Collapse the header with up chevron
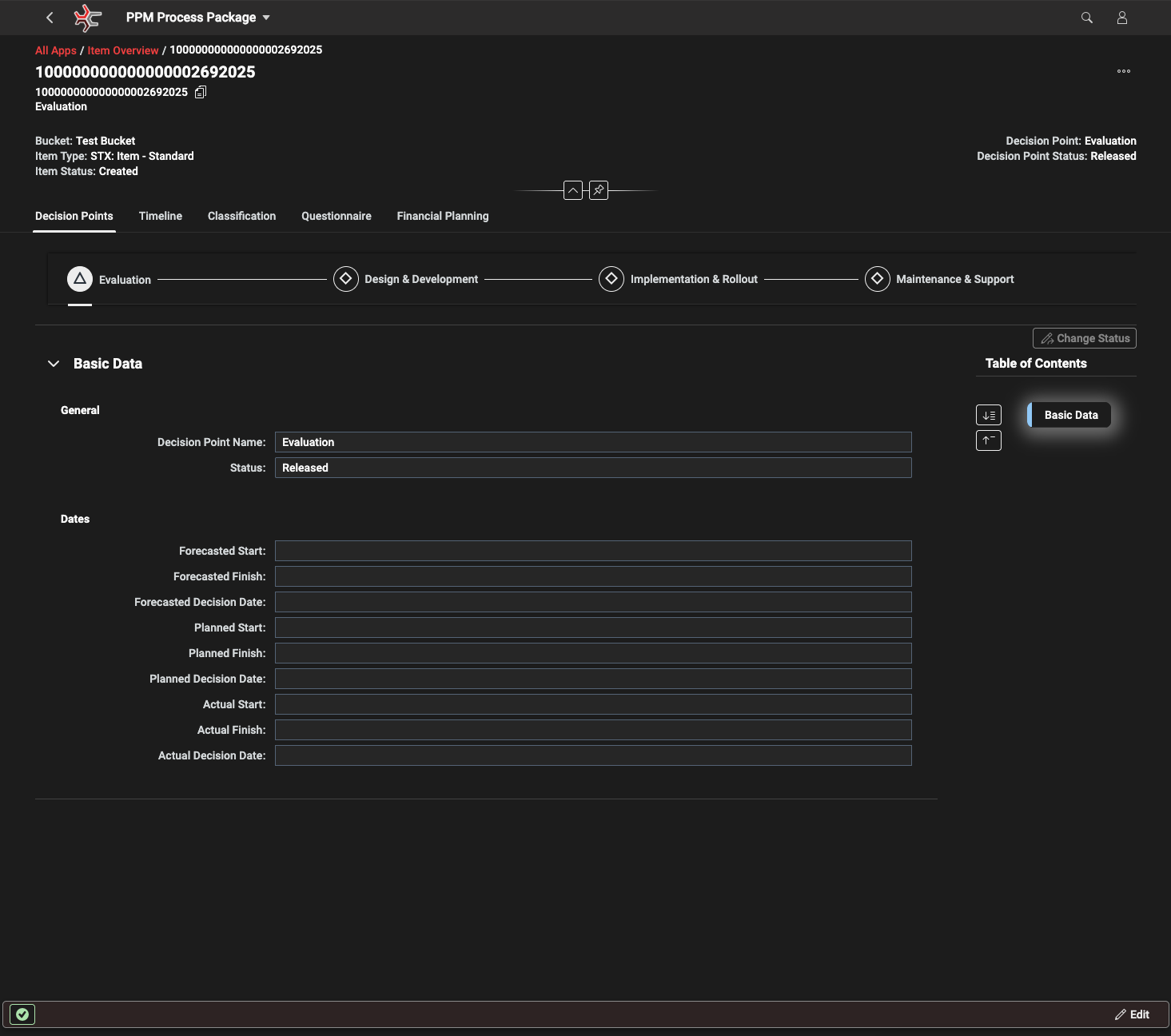Image resolution: width=1171 pixels, height=1036 pixels. 573,190
